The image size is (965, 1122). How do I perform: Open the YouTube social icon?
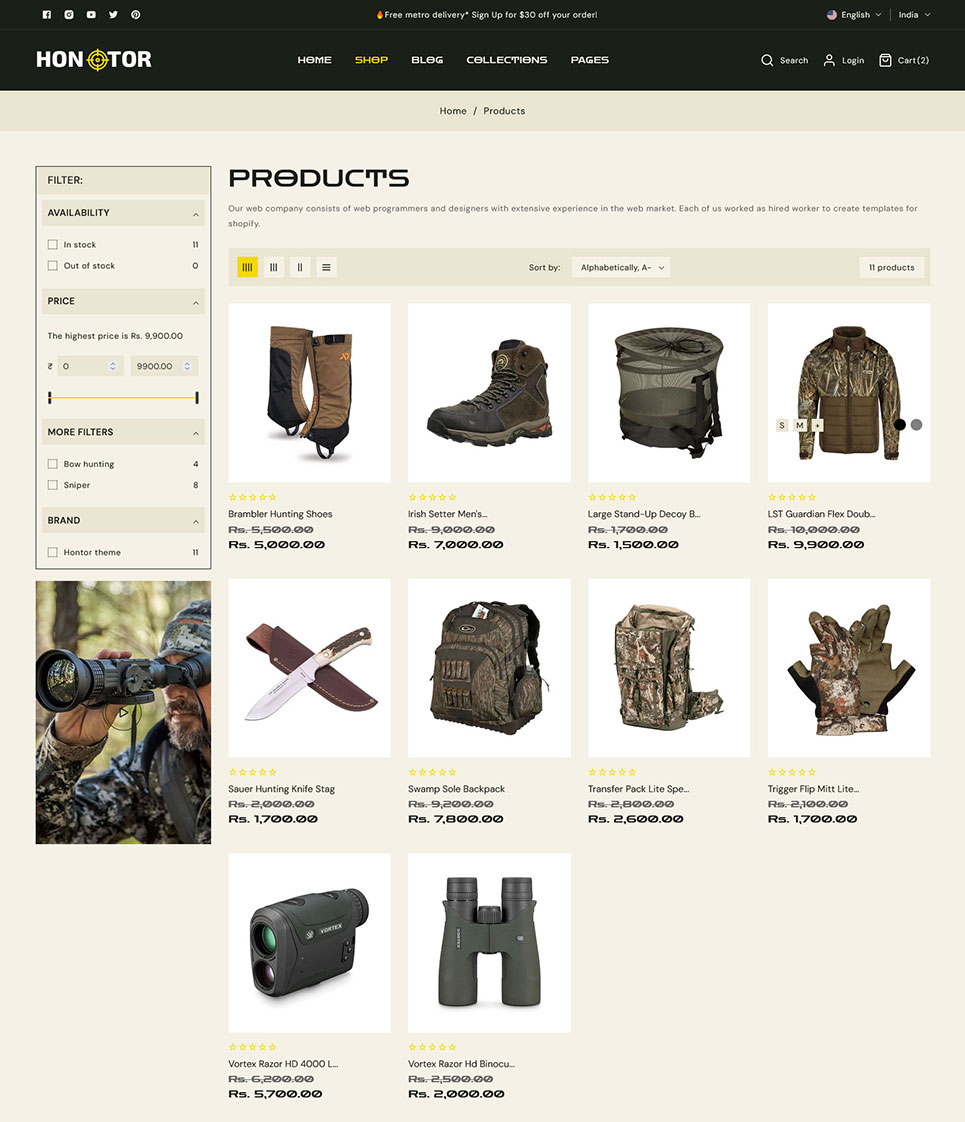(x=91, y=15)
